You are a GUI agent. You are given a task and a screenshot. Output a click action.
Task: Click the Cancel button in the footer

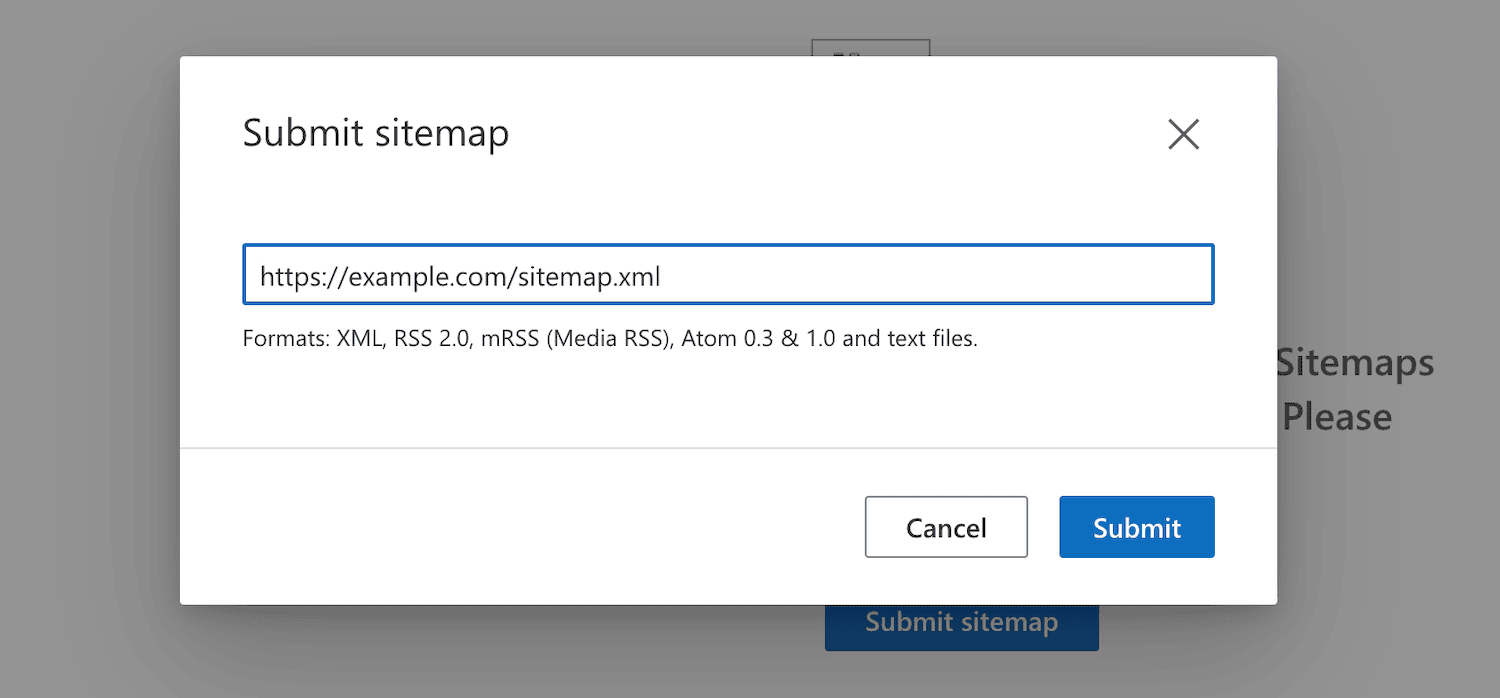[x=946, y=527]
